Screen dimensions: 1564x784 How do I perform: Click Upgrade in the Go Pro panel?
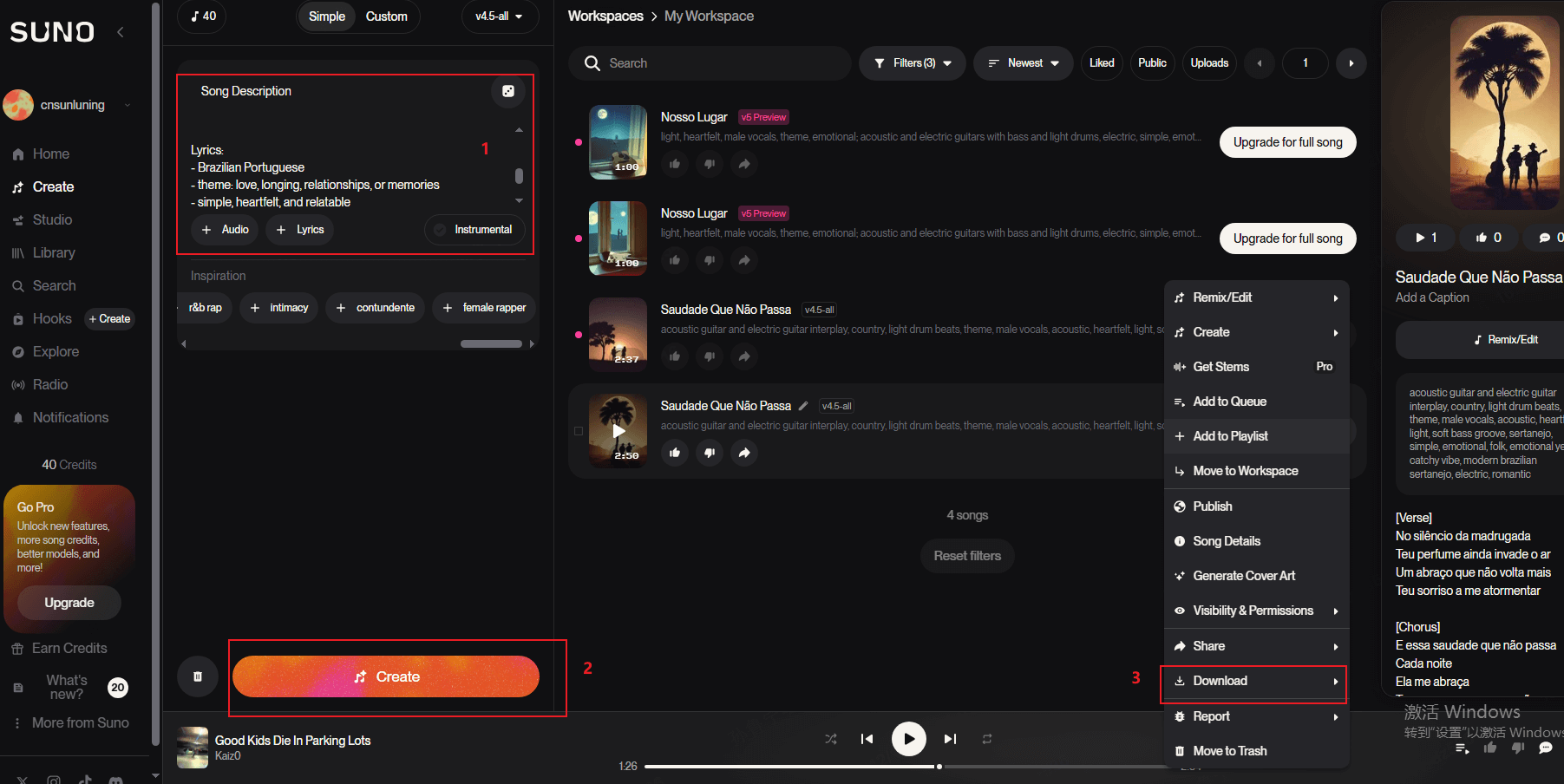[69, 602]
